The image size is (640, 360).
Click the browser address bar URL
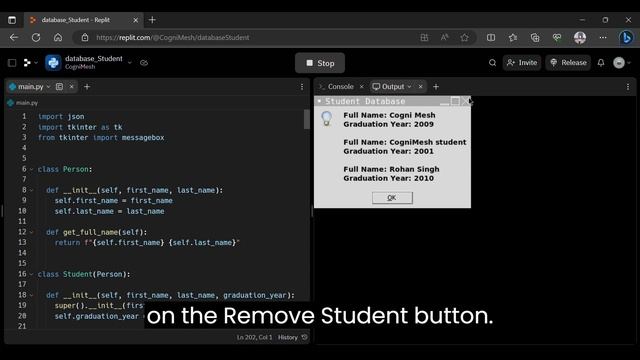tap(173, 38)
